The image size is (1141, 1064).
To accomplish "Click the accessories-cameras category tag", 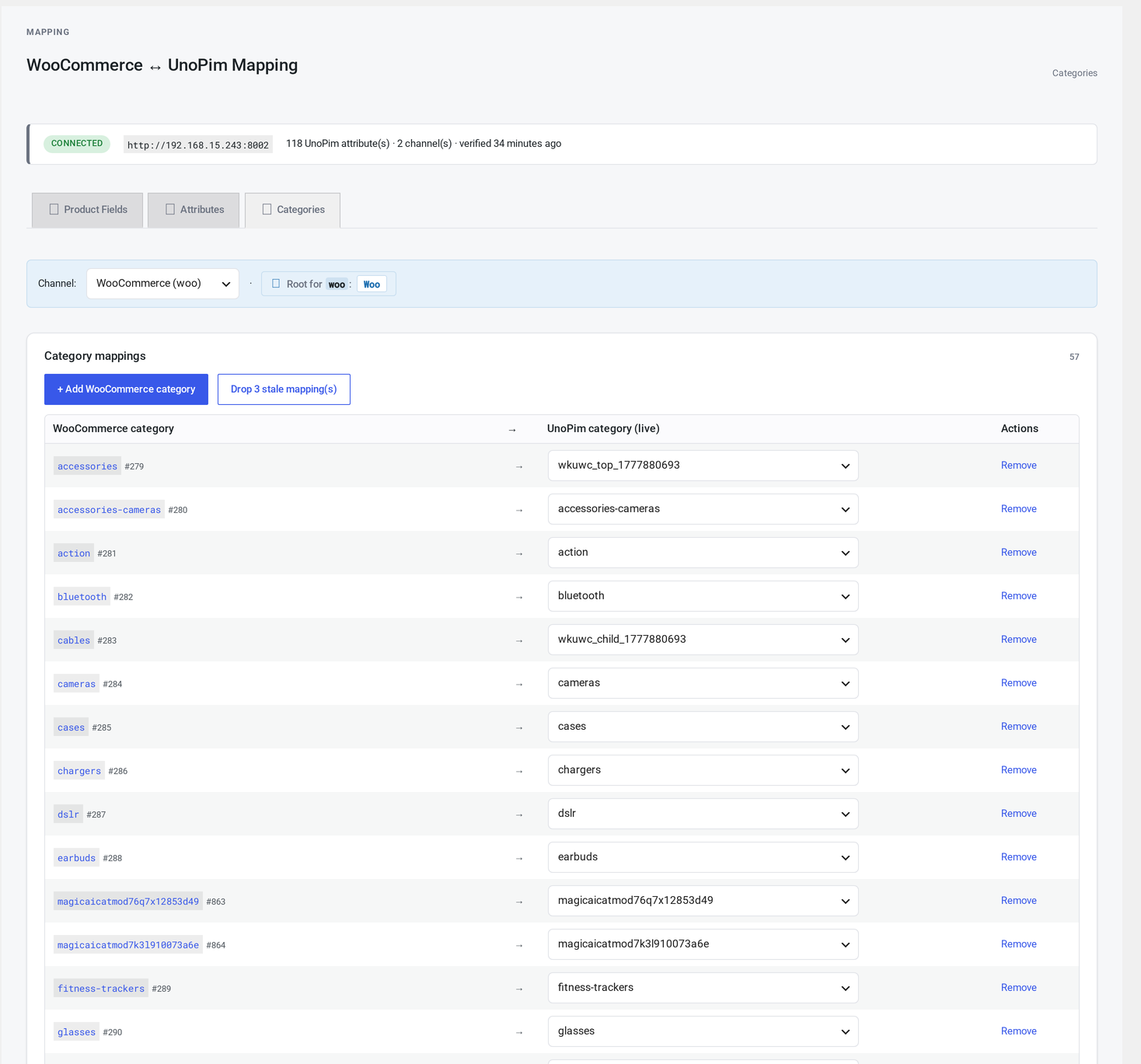I will coord(109,510).
